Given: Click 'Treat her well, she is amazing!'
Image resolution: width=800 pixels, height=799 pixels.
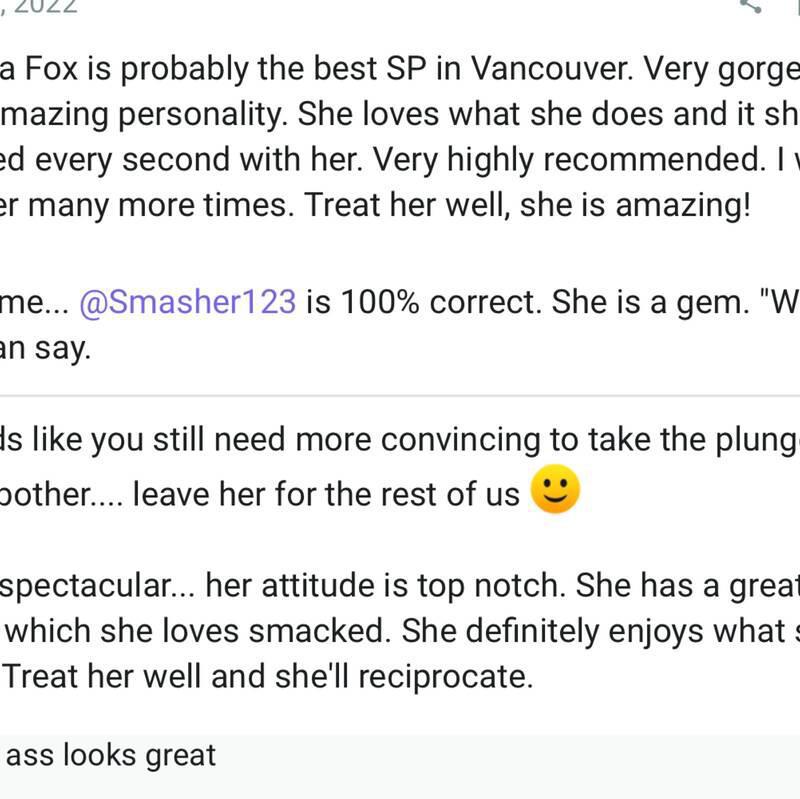Looking at the screenshot, I should tap(528, 205).
